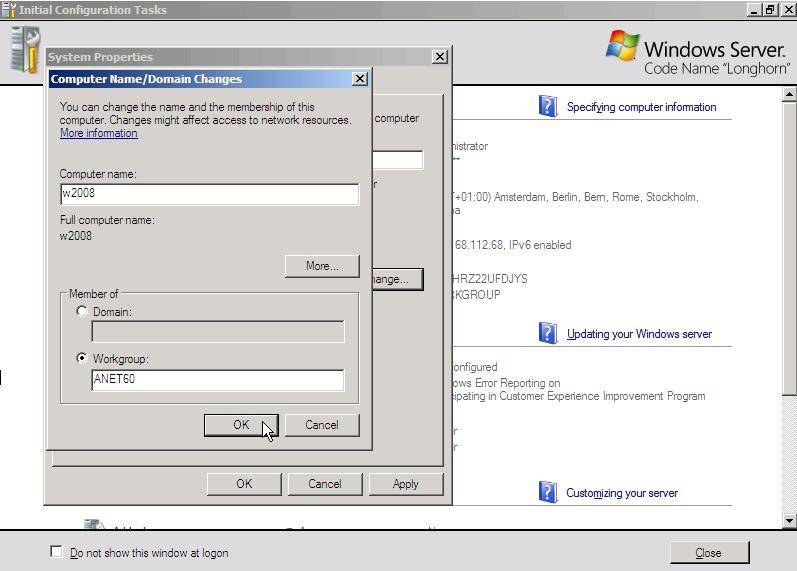Tick Do not show this window at logon
797x571 pixels.
56,552
